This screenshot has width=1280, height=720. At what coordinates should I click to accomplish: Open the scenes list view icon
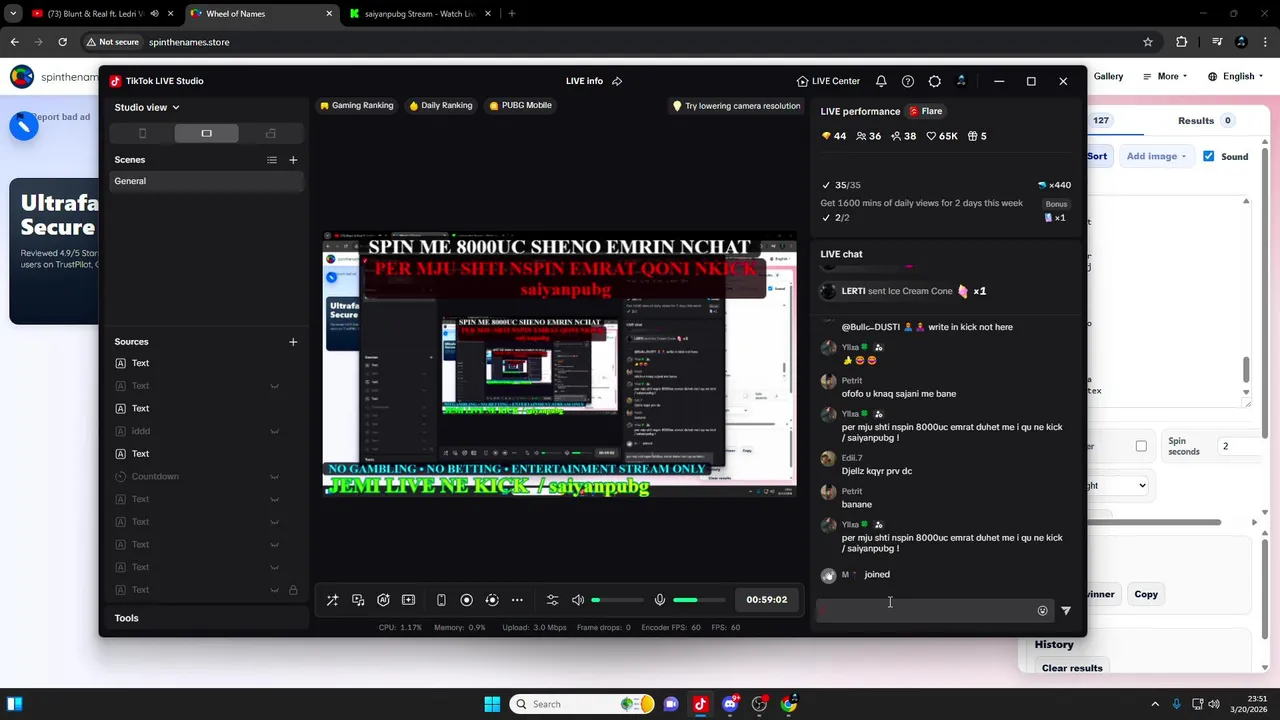point(272,160)
